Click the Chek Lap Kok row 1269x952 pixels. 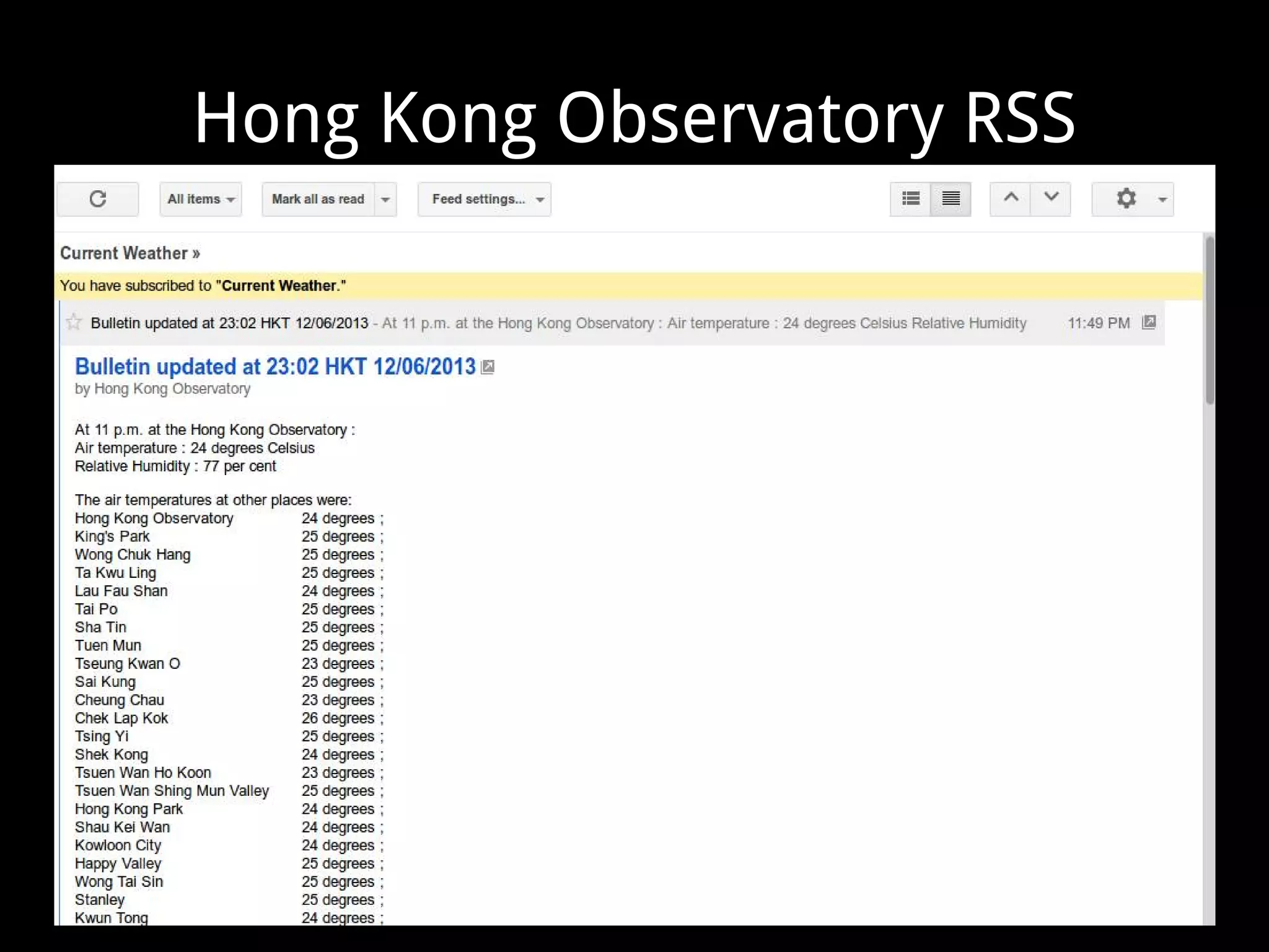(229, 718)
